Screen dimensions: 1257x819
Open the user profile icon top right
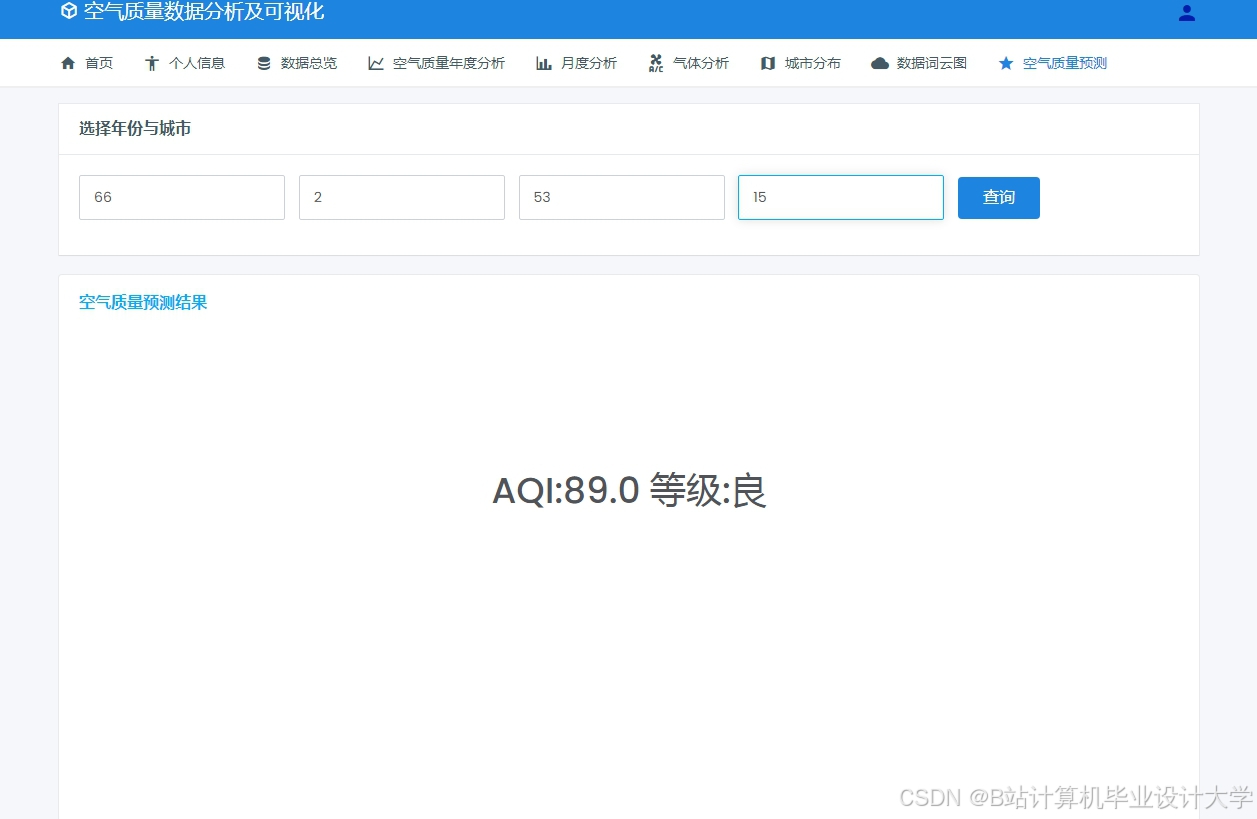click(x=1186, y=13)
